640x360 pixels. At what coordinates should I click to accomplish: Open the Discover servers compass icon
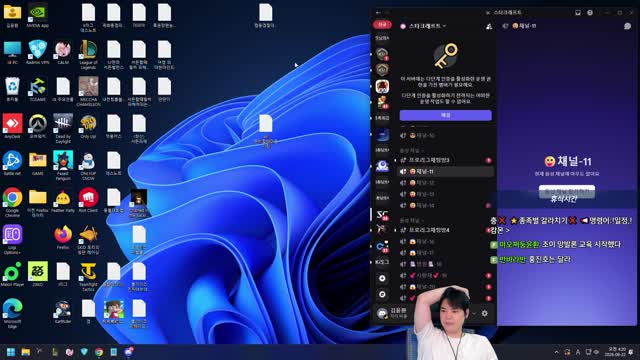pyautogui.click(x=382, y=294)
